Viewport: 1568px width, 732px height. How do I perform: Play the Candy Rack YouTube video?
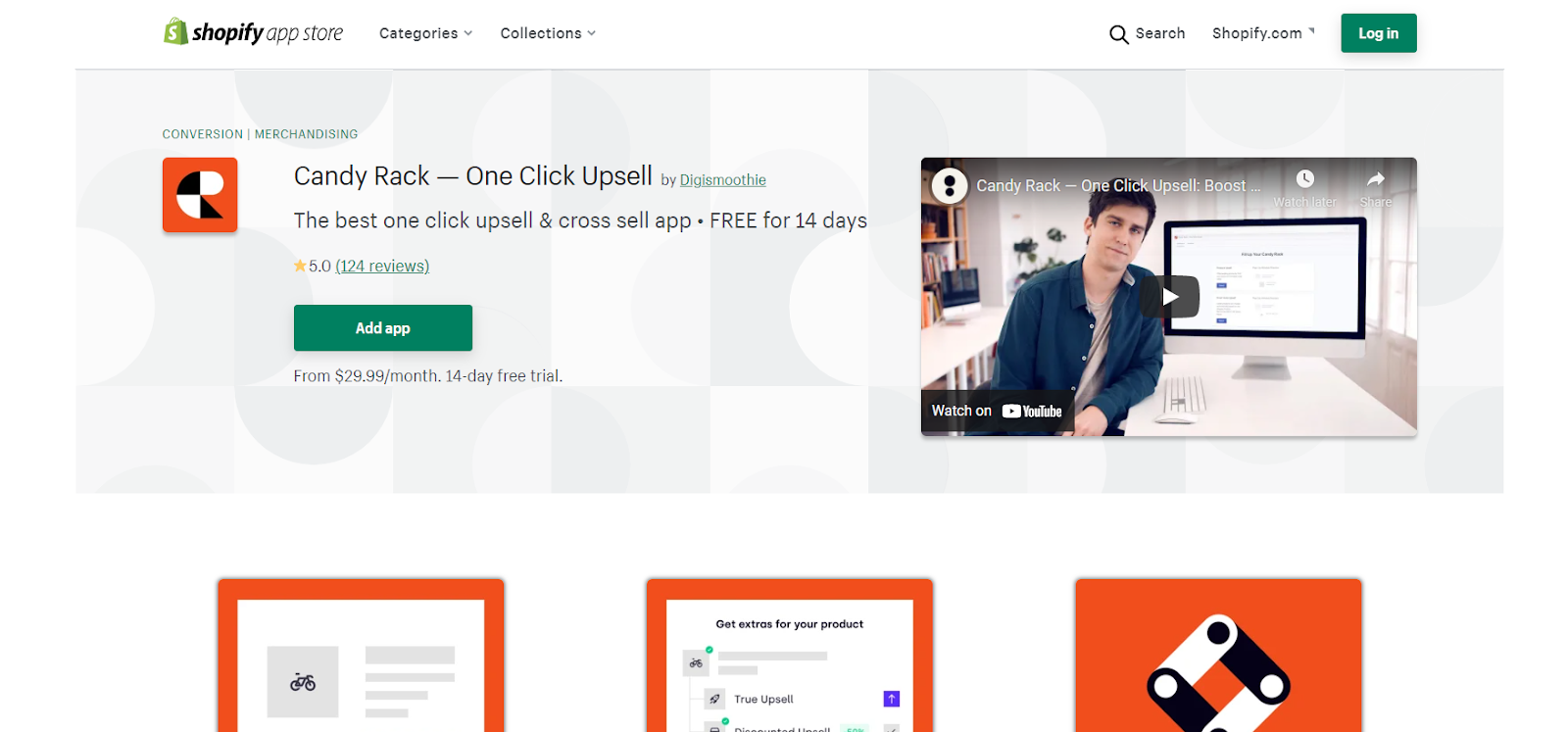1169,297
